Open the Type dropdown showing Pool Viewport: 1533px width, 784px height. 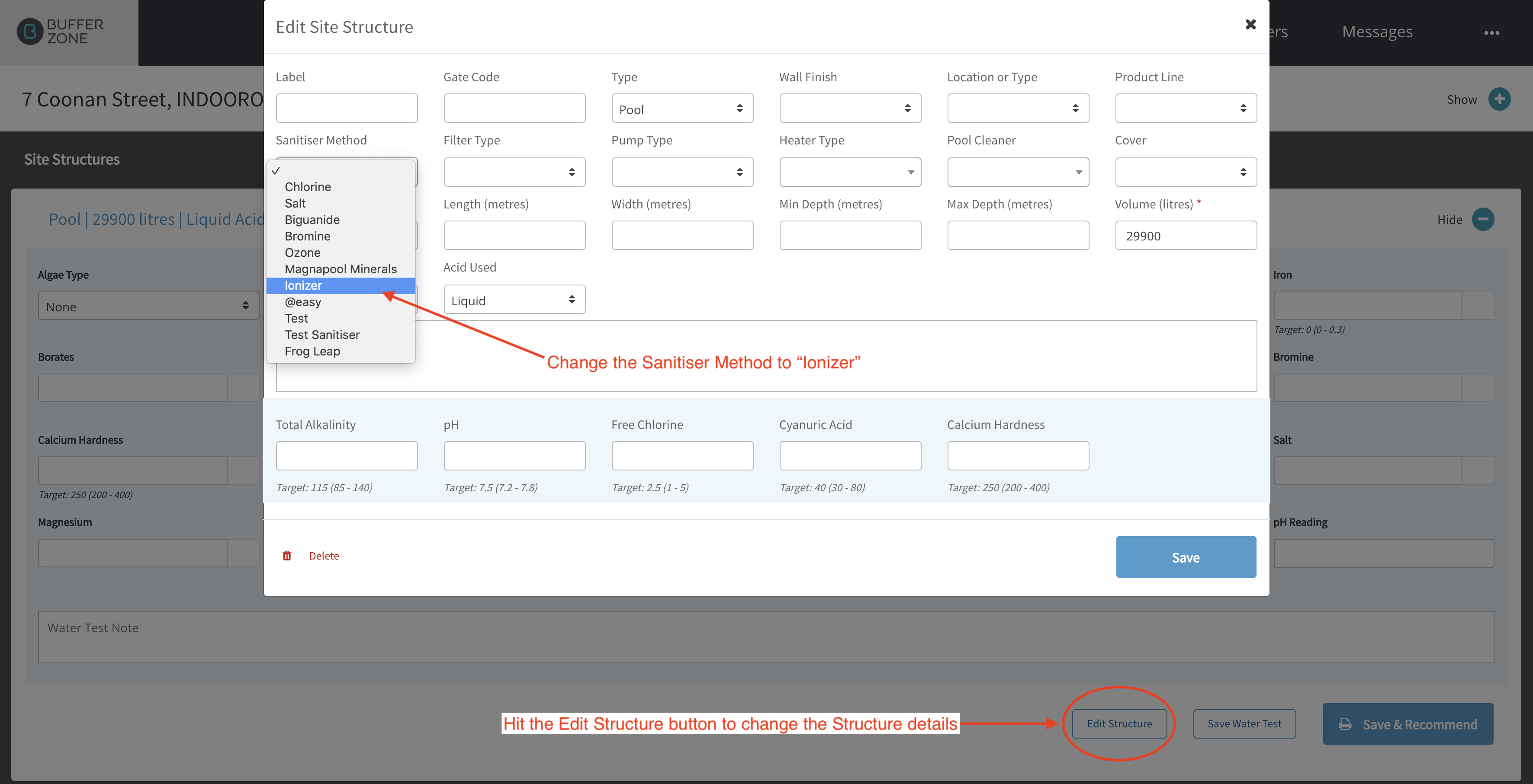(x=682, y=108)
